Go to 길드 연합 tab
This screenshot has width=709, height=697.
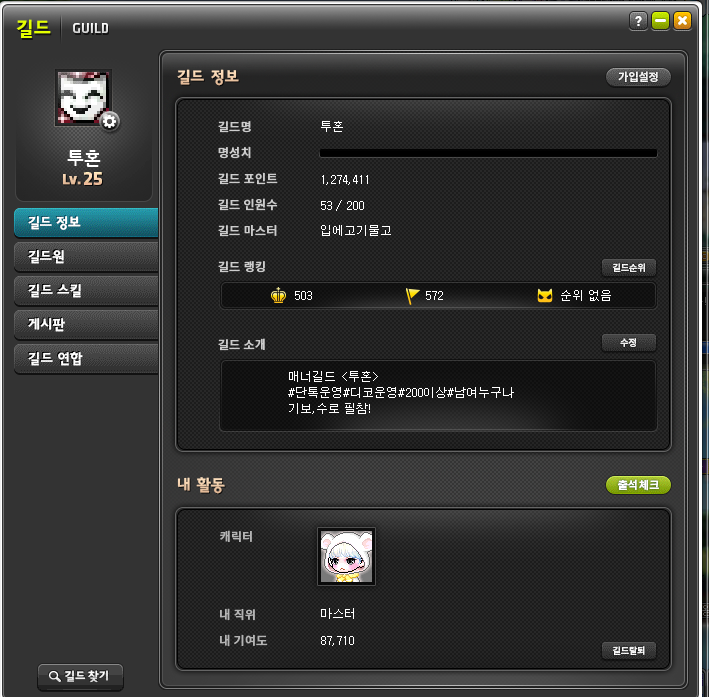coord(86,358)
